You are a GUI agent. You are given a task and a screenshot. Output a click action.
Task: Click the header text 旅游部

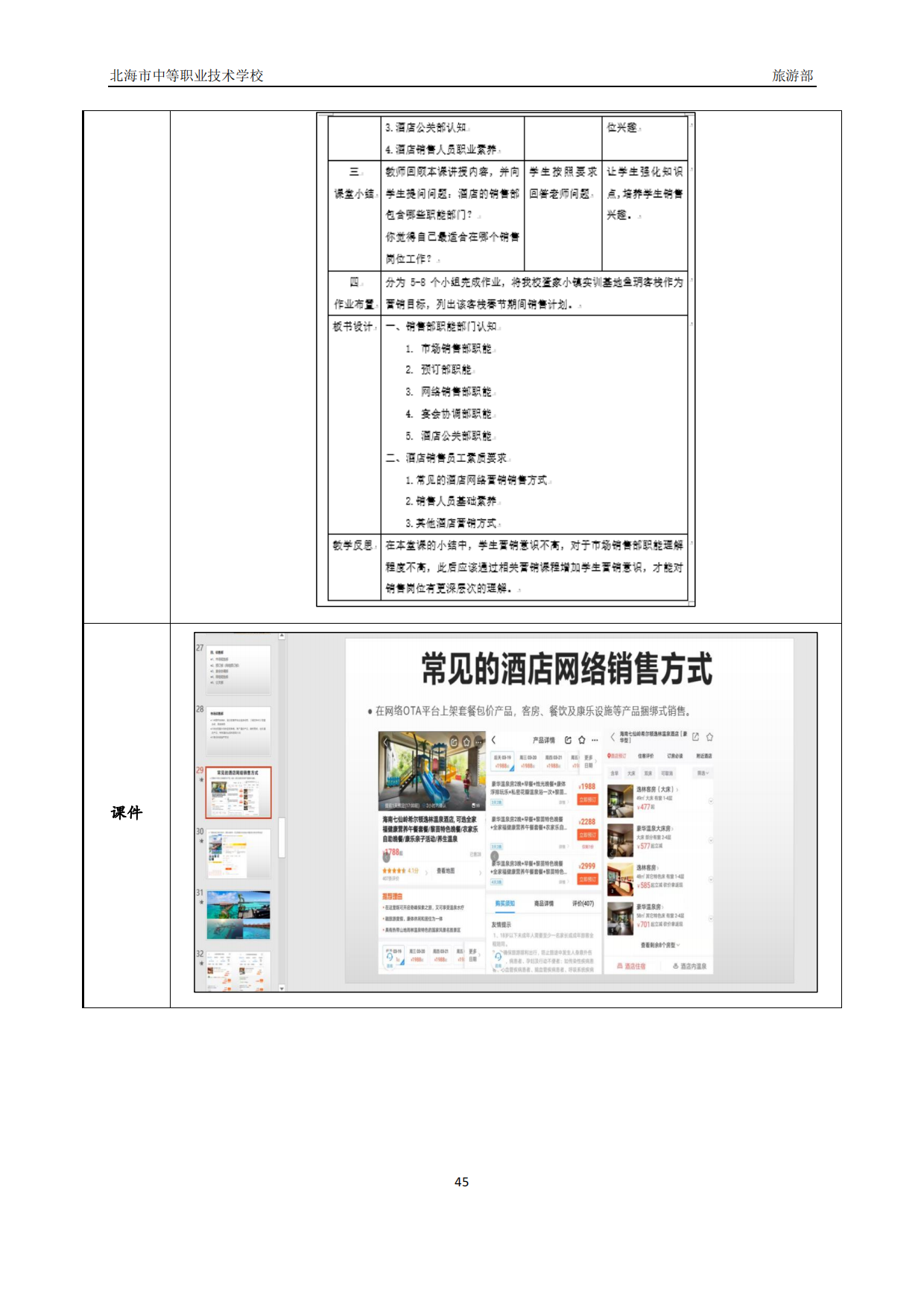792,75
